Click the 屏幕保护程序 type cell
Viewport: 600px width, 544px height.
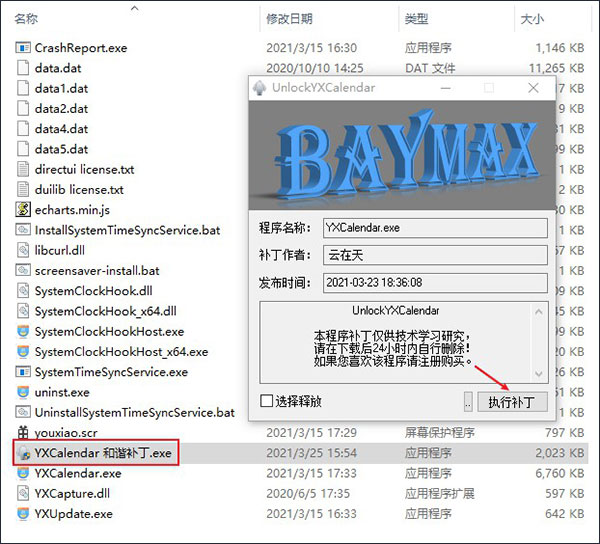pyautogui.click(x=440, y=433)
